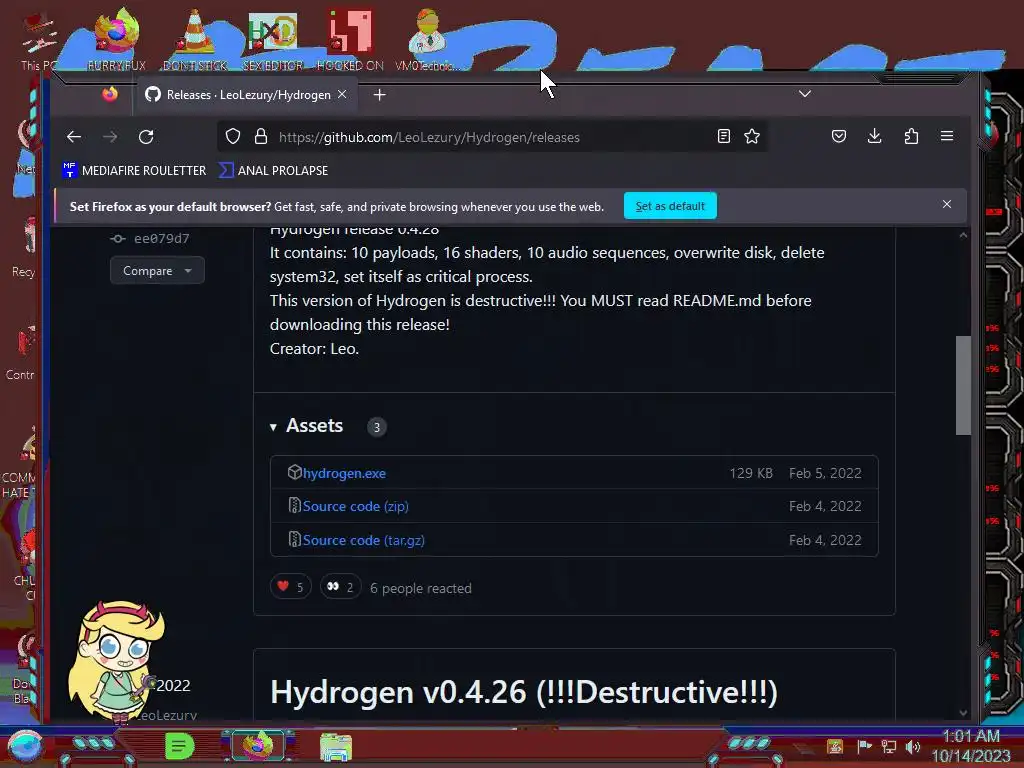Download Source code (zip)
This screenshot has height=768, width=1024.
pos(355,506)
